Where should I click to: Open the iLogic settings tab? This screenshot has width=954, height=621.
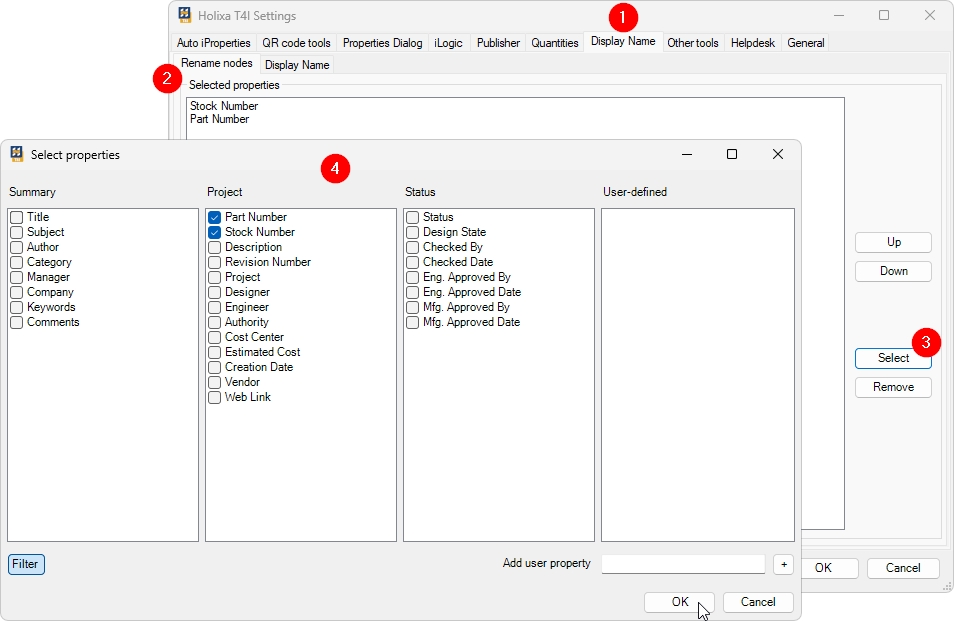pos(448,43)
